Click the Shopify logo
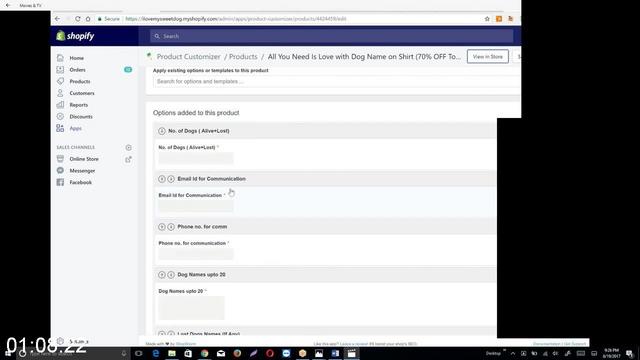Image resolution: width=640 pixels, height=360 pixels. 75,36
